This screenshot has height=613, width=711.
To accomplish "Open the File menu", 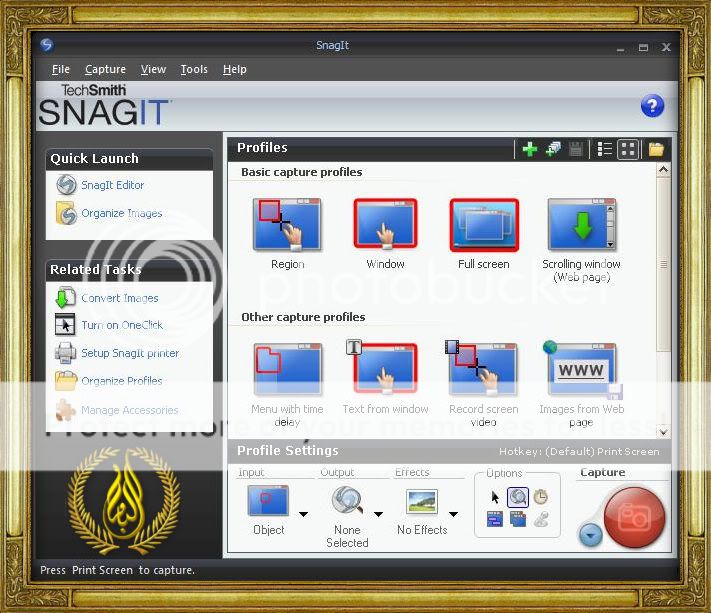I will (61, 69).
